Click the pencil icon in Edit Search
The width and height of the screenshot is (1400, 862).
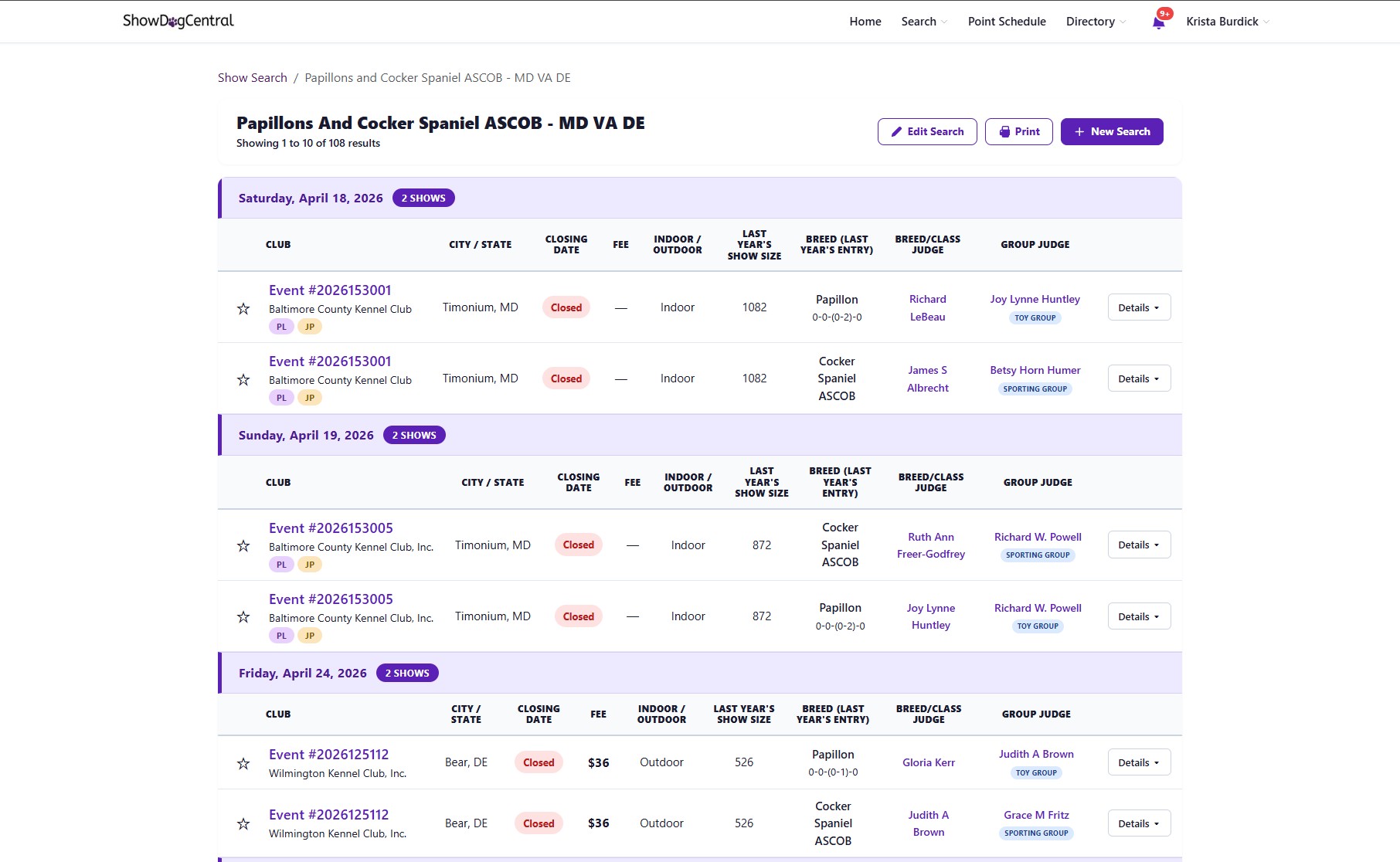pyautogui.click(x=896, y=131)
